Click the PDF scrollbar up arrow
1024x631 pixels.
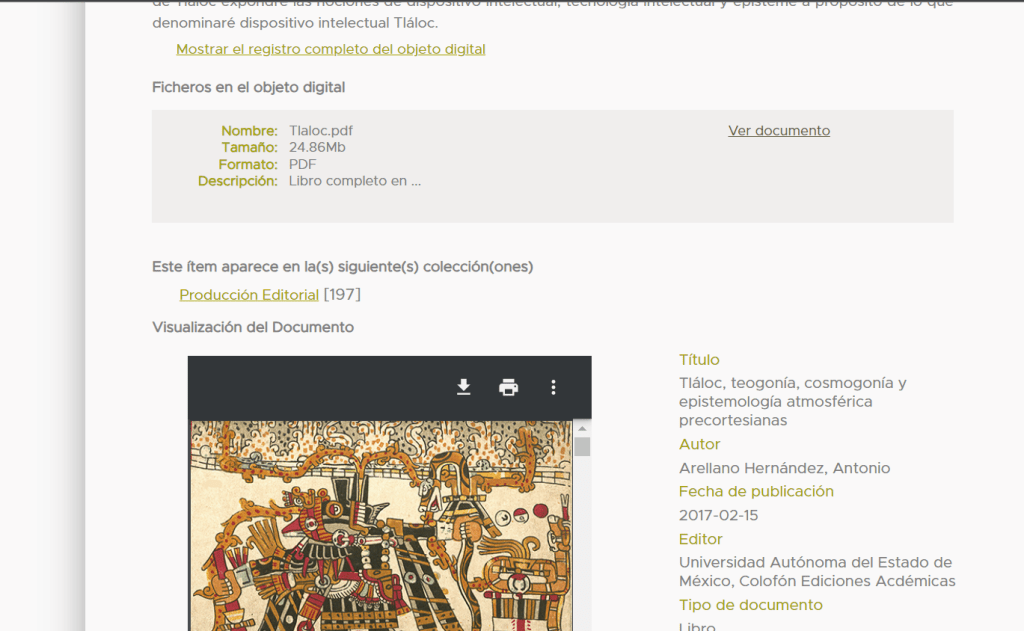tap(582, 428)
